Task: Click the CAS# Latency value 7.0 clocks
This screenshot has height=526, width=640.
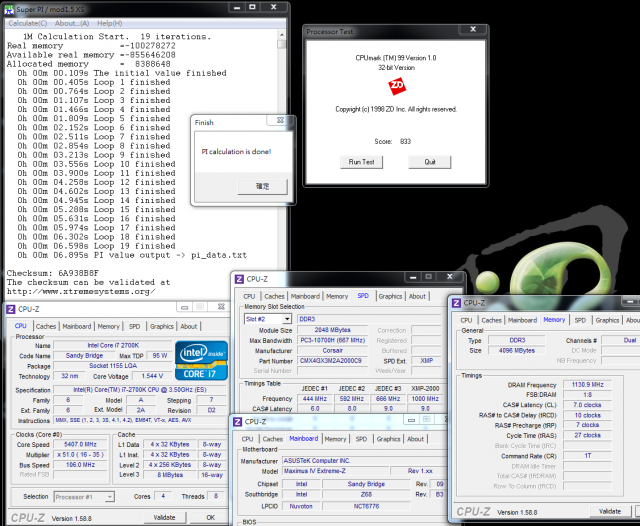Action: point(587,405)
